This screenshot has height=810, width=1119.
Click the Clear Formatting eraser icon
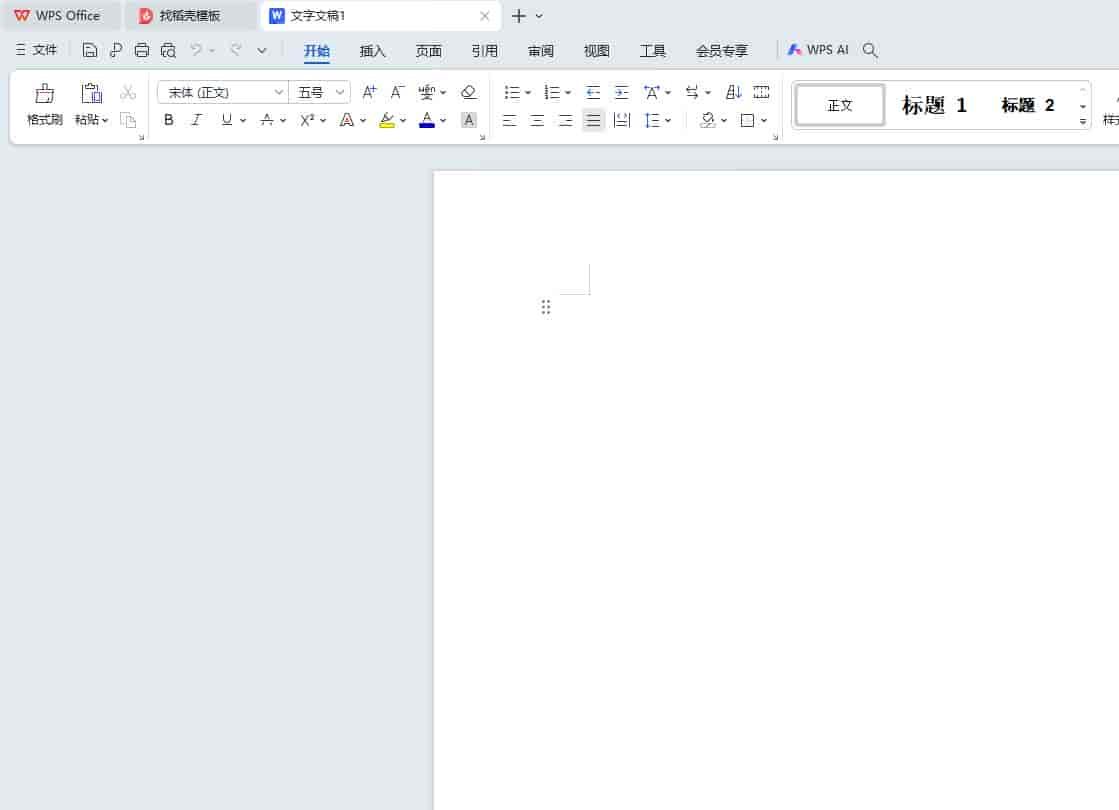[468, 92]
